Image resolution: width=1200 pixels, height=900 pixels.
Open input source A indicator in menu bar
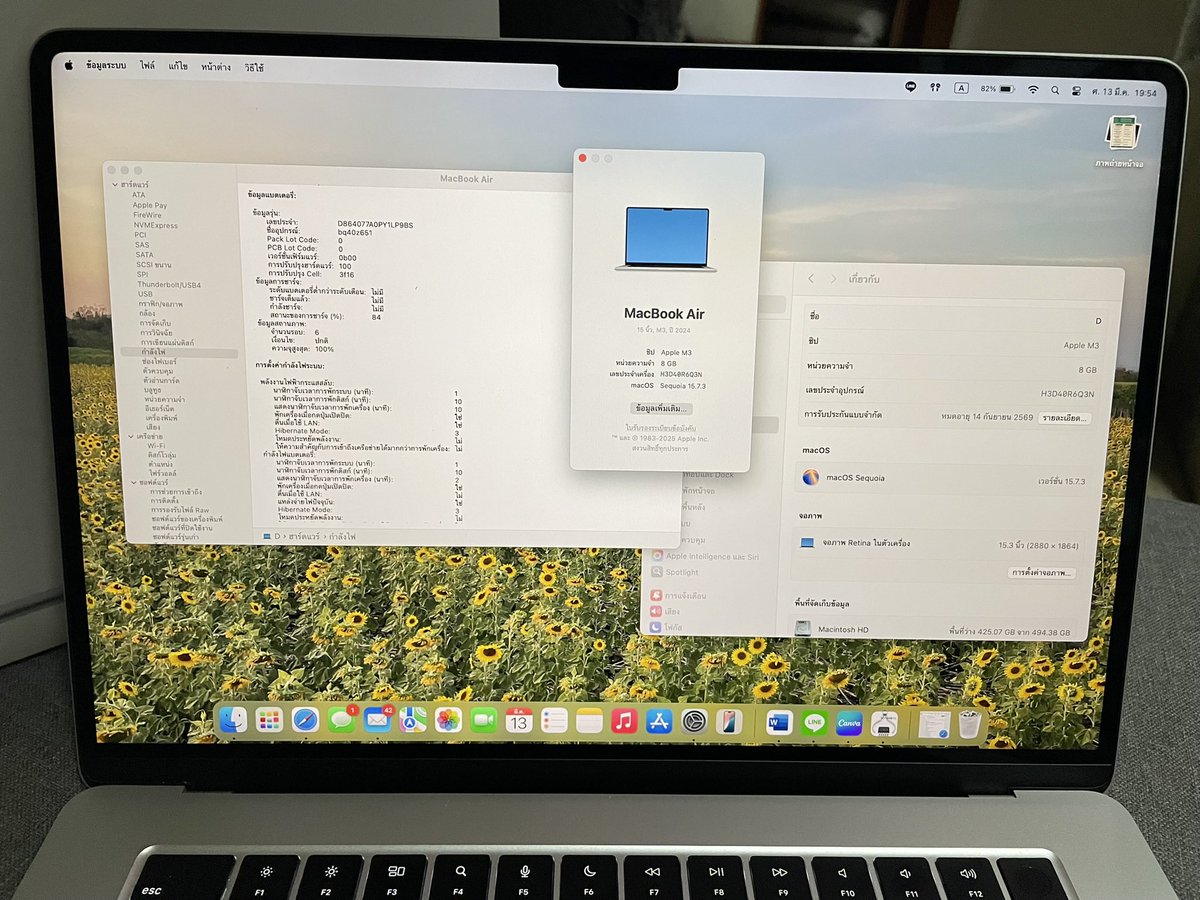pos(961,88)
